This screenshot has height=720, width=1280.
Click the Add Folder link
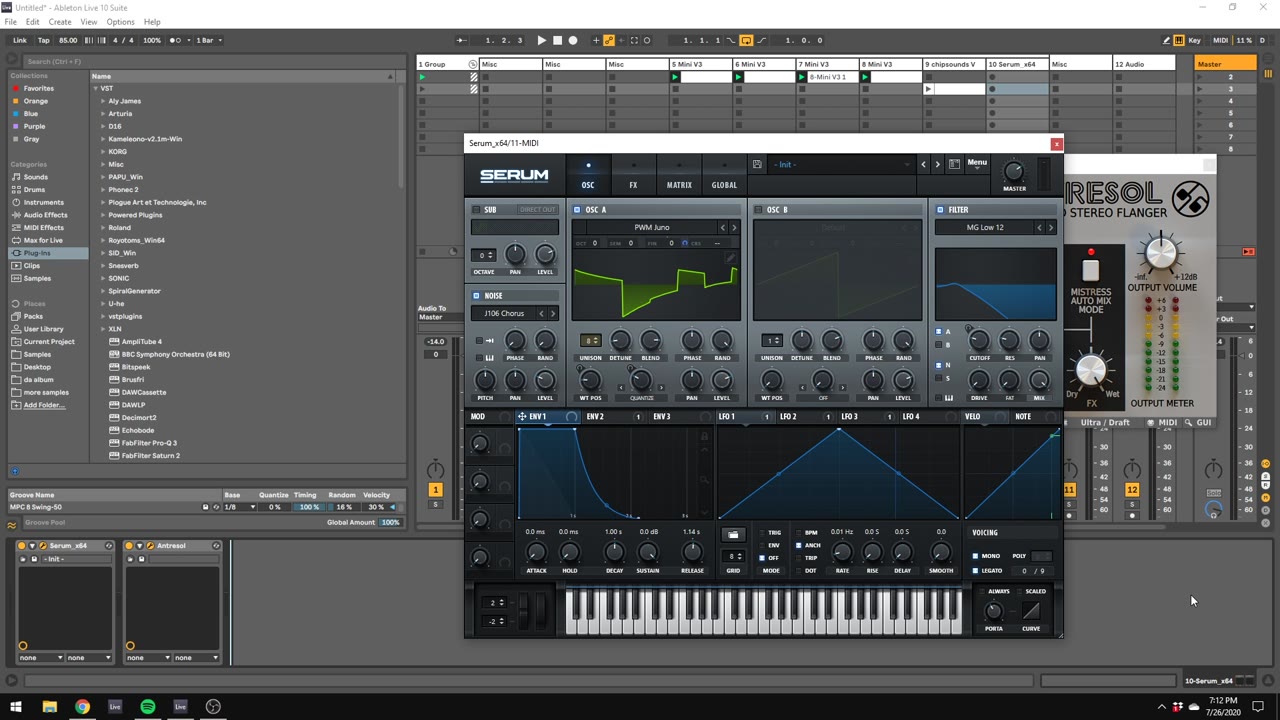(x=44, y=405)
